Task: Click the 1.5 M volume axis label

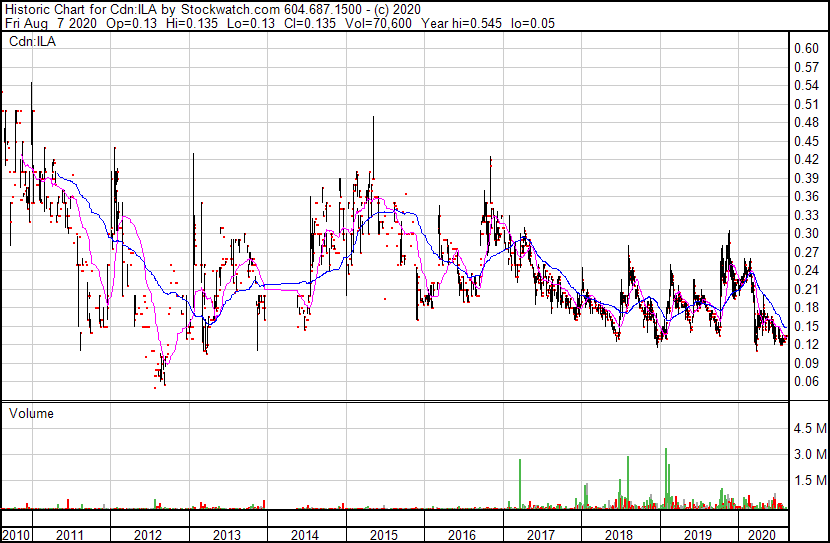Action: (x=808, y=481)
